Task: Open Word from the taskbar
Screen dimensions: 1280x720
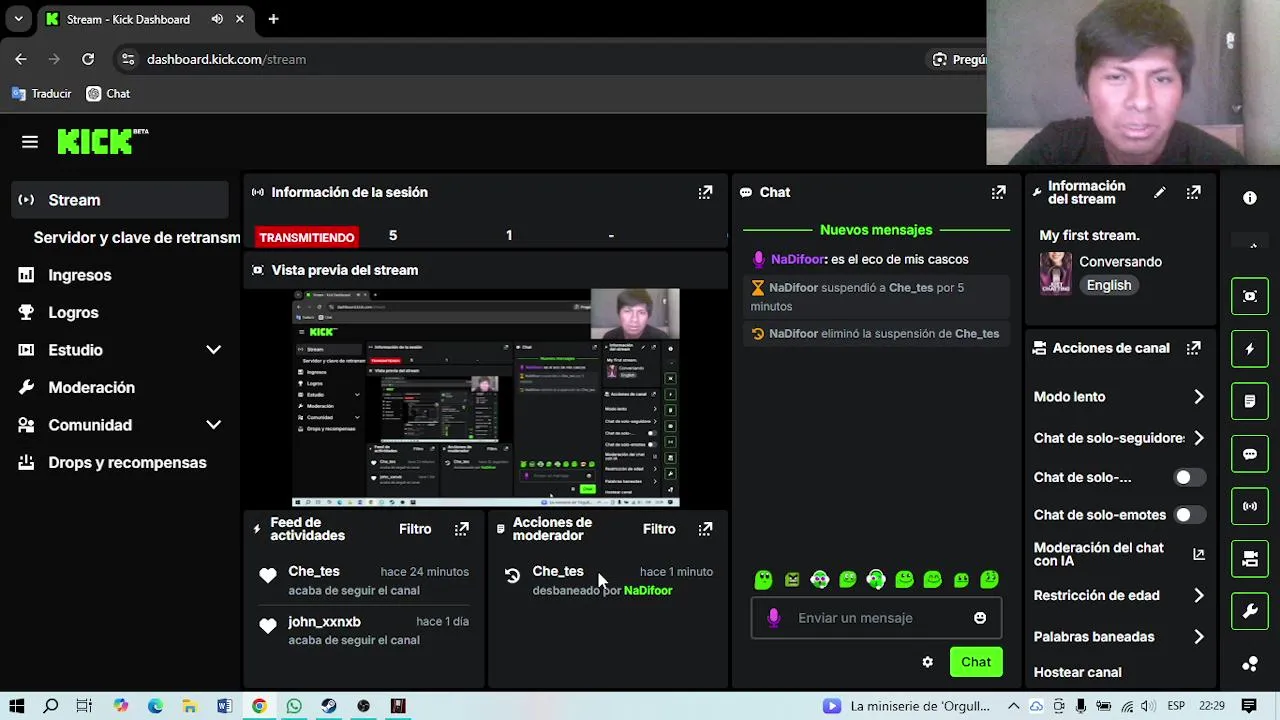Action: pyautogui.click(x=224, y=706)
